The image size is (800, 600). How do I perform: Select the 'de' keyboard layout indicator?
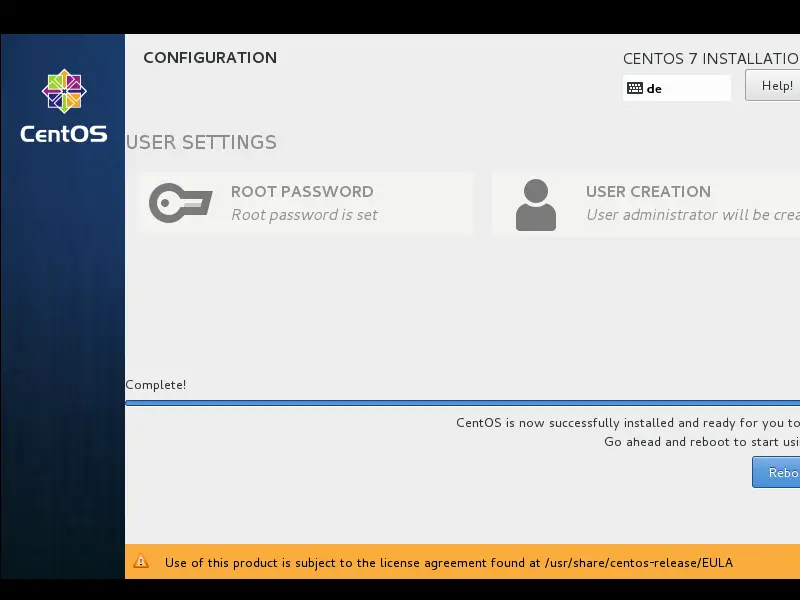click(677, 88)
